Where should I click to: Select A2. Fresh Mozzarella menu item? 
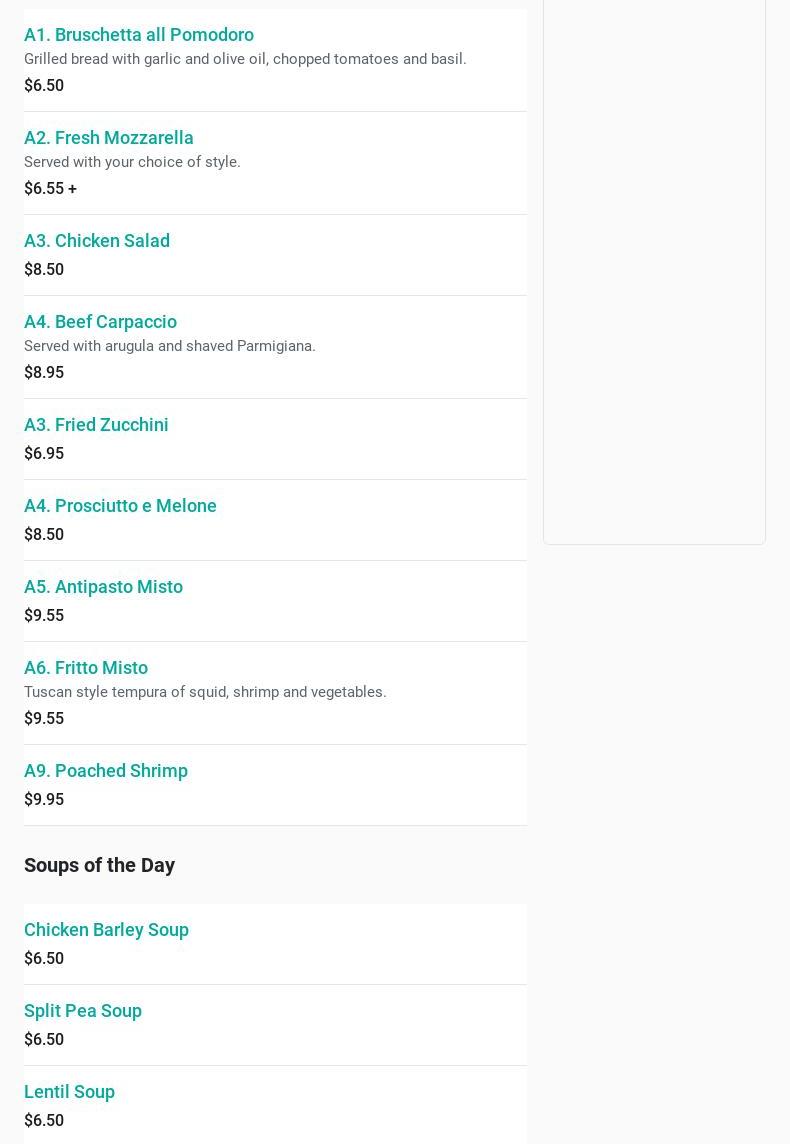pyautogui.click(x=109, y=138)
